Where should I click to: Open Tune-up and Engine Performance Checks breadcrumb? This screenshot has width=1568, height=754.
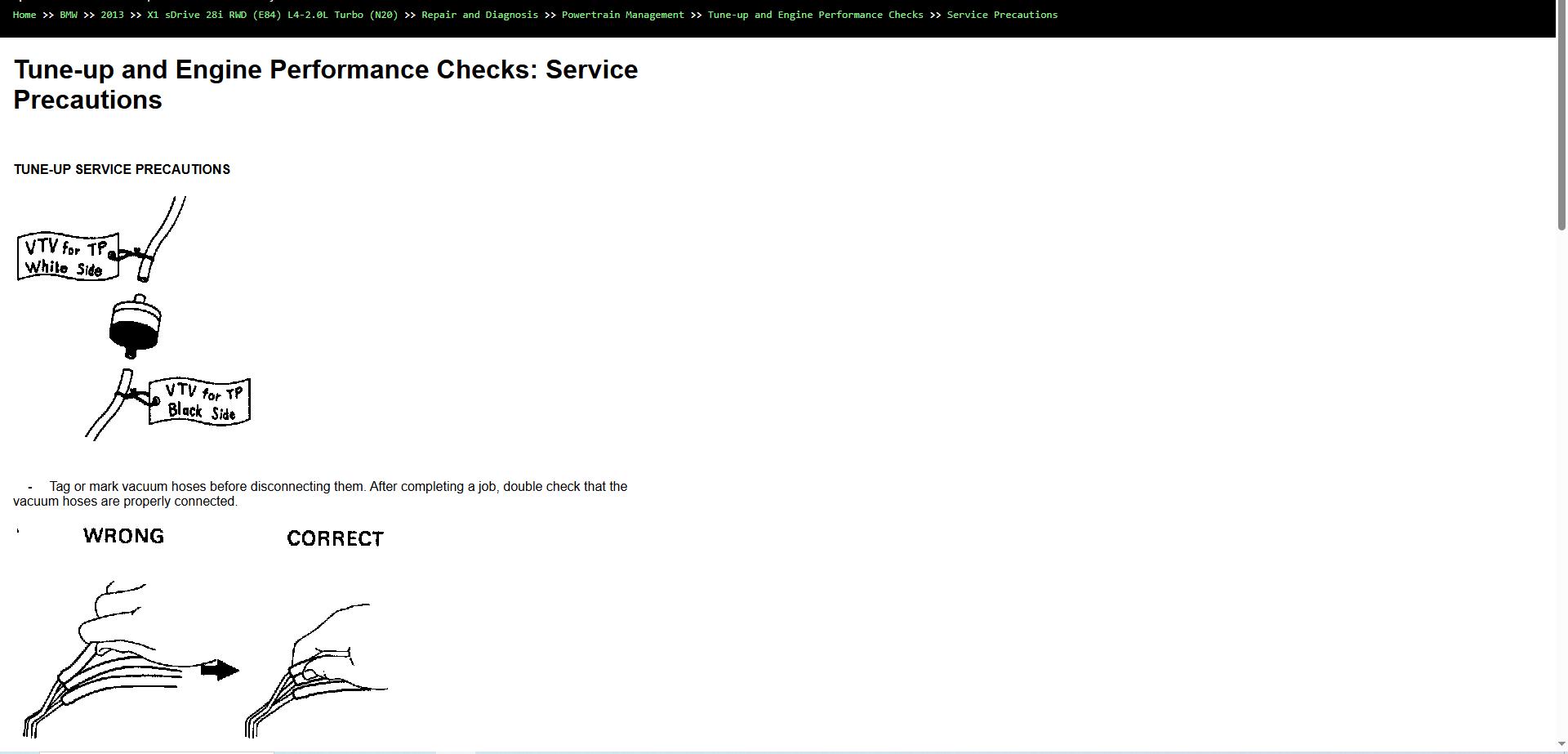(x=816, y=15)
